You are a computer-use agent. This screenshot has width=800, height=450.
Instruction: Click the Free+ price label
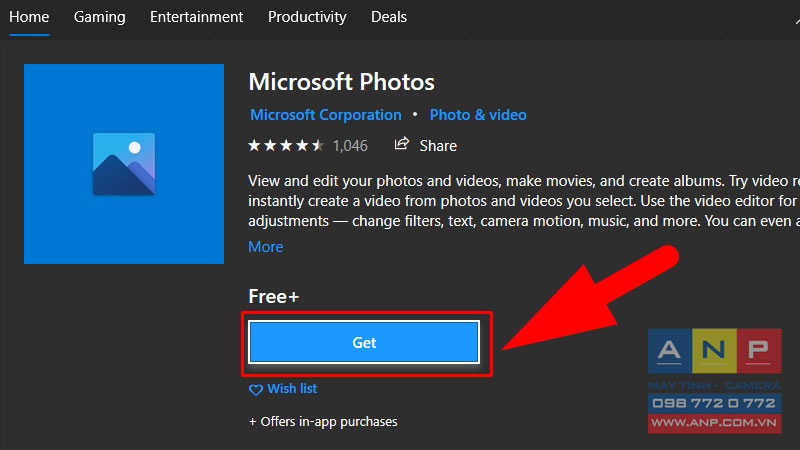click(x=273, y=296)
